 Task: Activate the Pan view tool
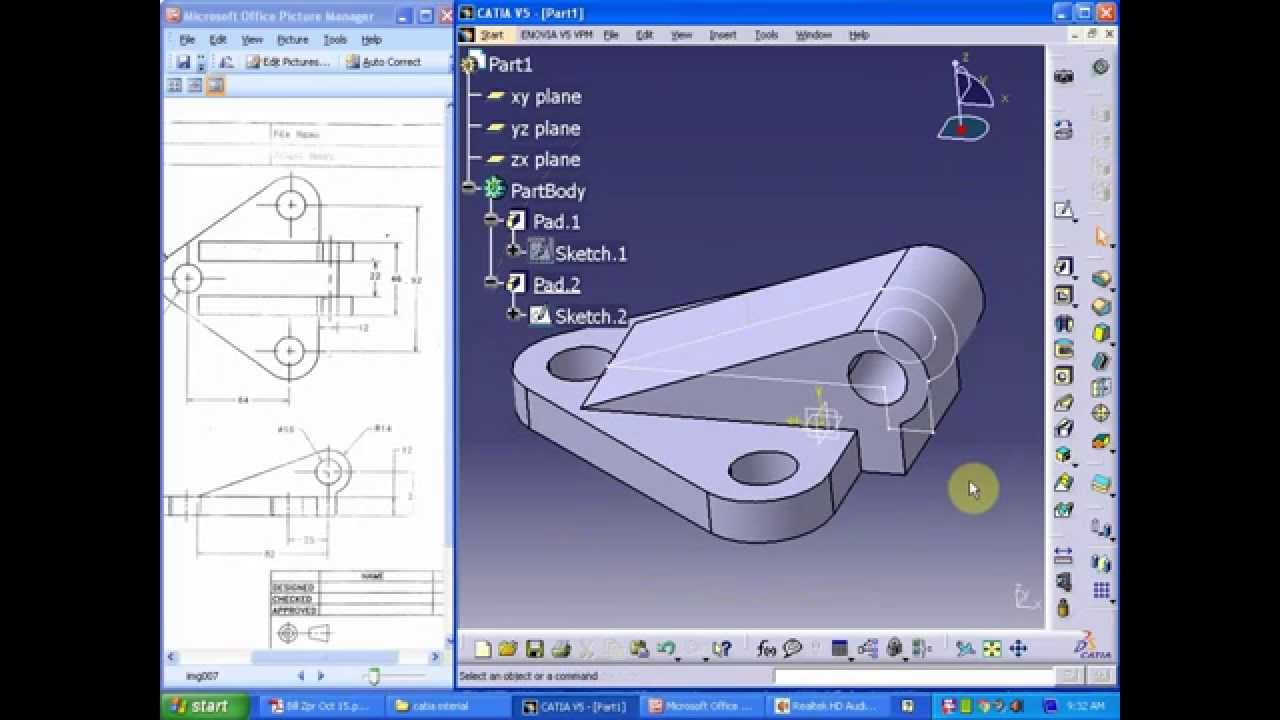[x=1018, y=649]
